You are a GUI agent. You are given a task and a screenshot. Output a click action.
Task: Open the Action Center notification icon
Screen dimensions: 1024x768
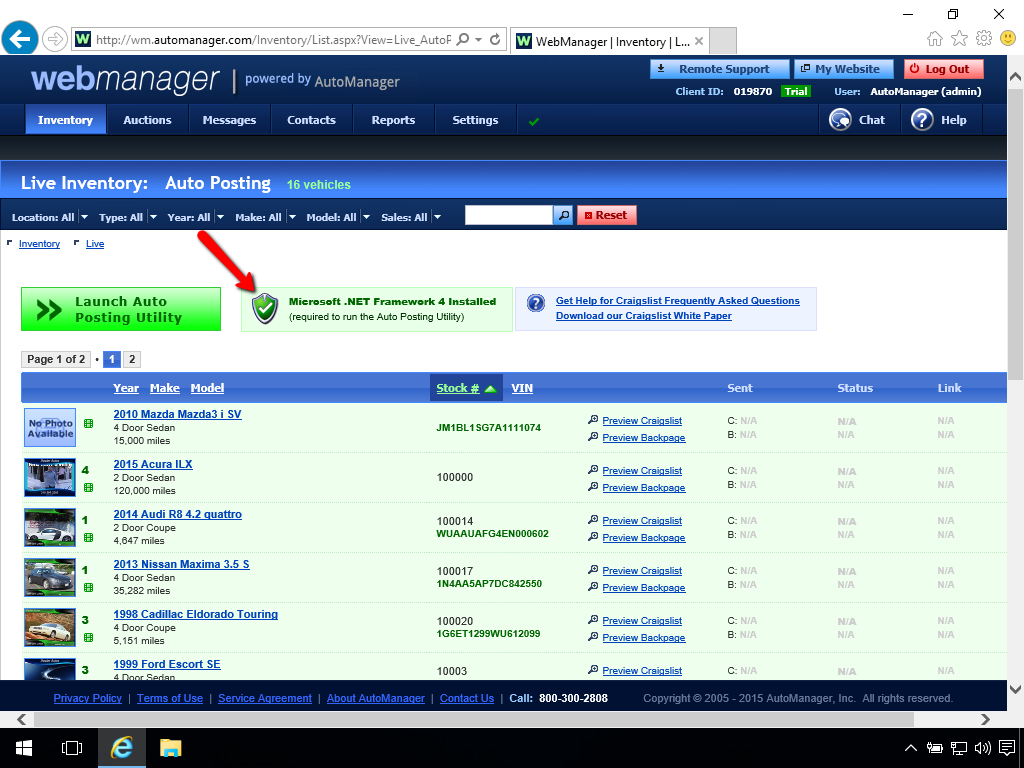coord(1007,748)
